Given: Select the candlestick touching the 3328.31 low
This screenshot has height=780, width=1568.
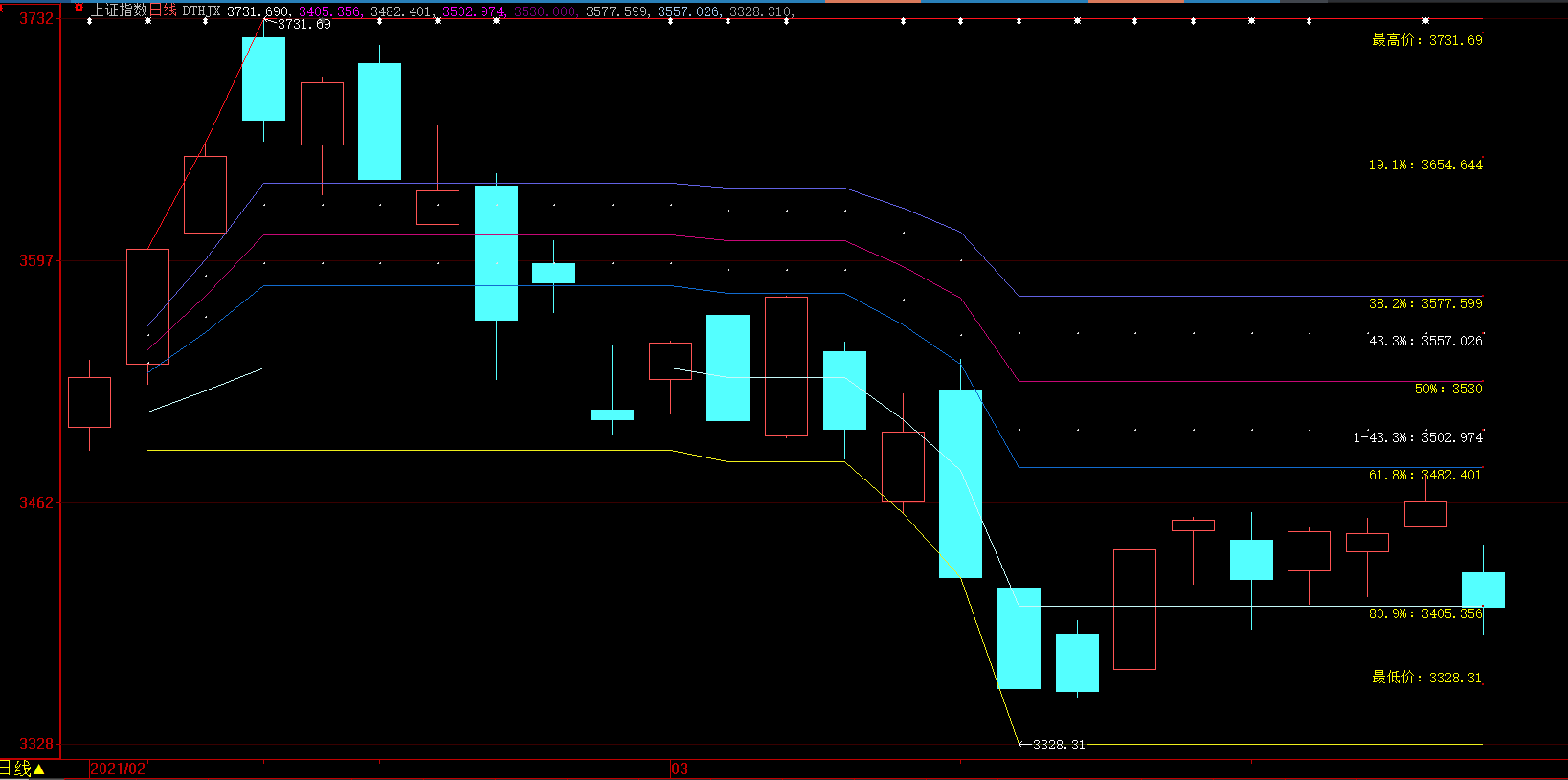Looking at the screenshot, I should (x=1019, y=638).
